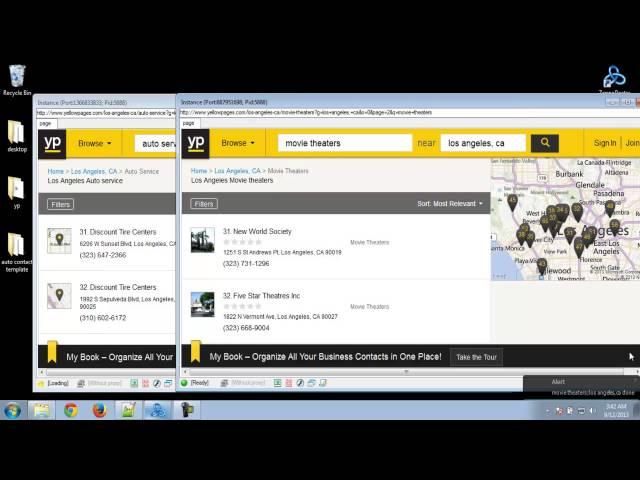Click red icon in auto window status bar
This screenshot has width=640, height=480.
(145, 383)
